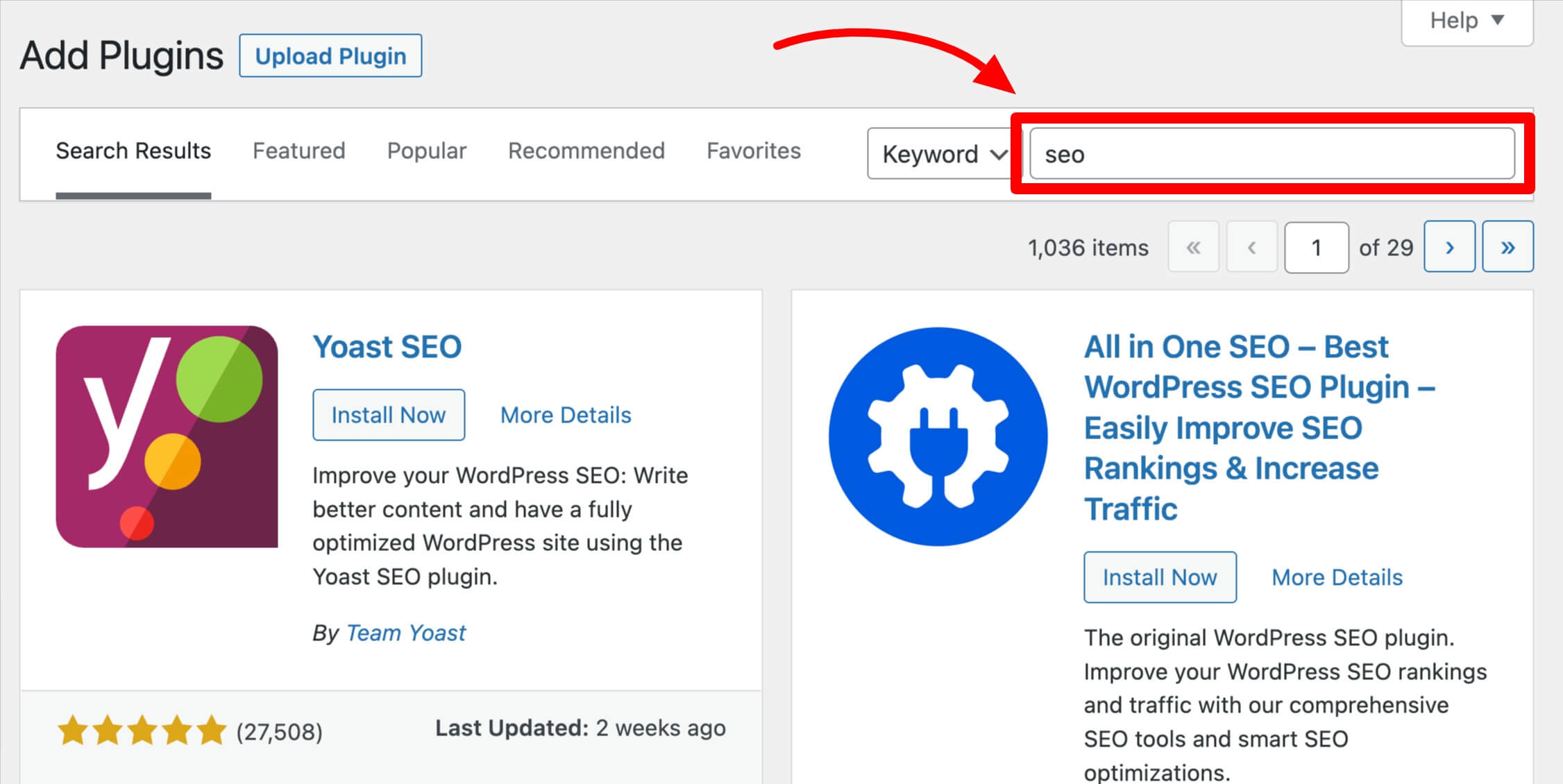Open the Help dropdown tab
Viewport: 1563px width, 784px height.
(1467, 21)
